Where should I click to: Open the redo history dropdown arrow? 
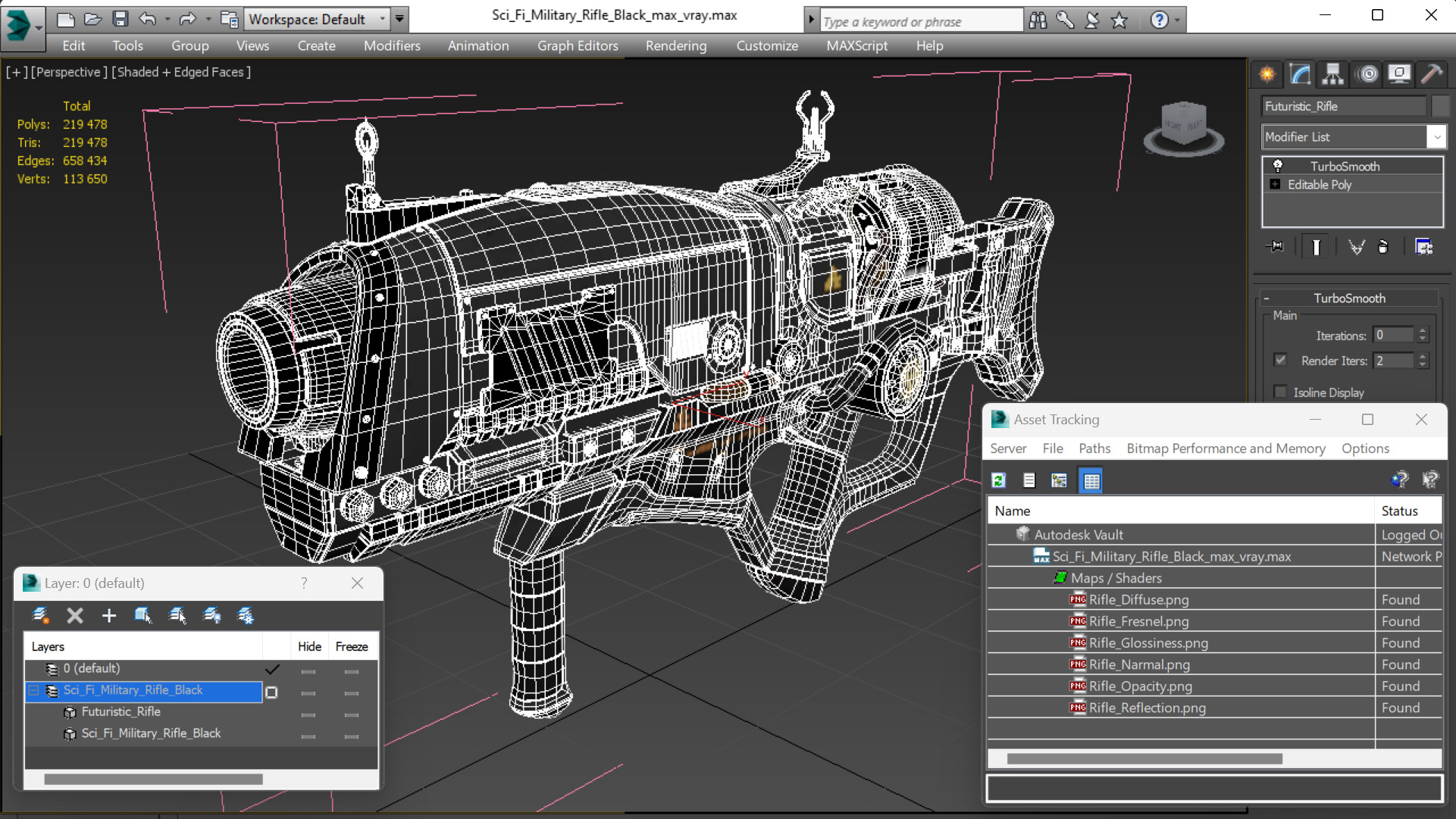(207, 19)
